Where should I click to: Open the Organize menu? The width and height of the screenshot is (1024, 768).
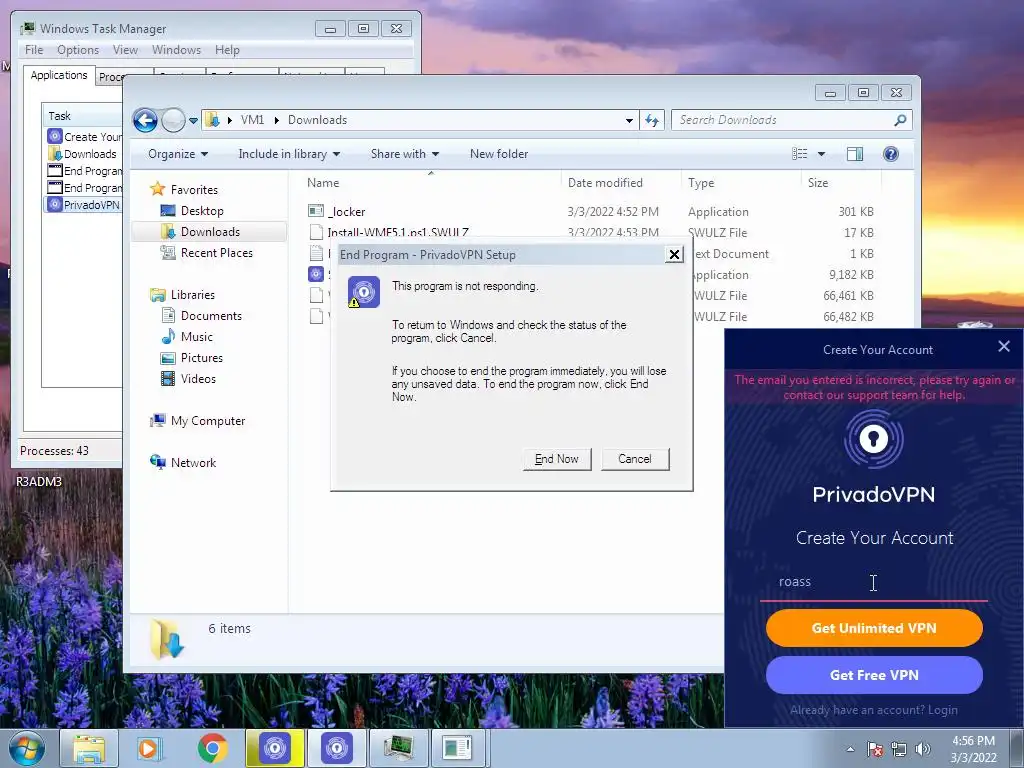point(178,154)
